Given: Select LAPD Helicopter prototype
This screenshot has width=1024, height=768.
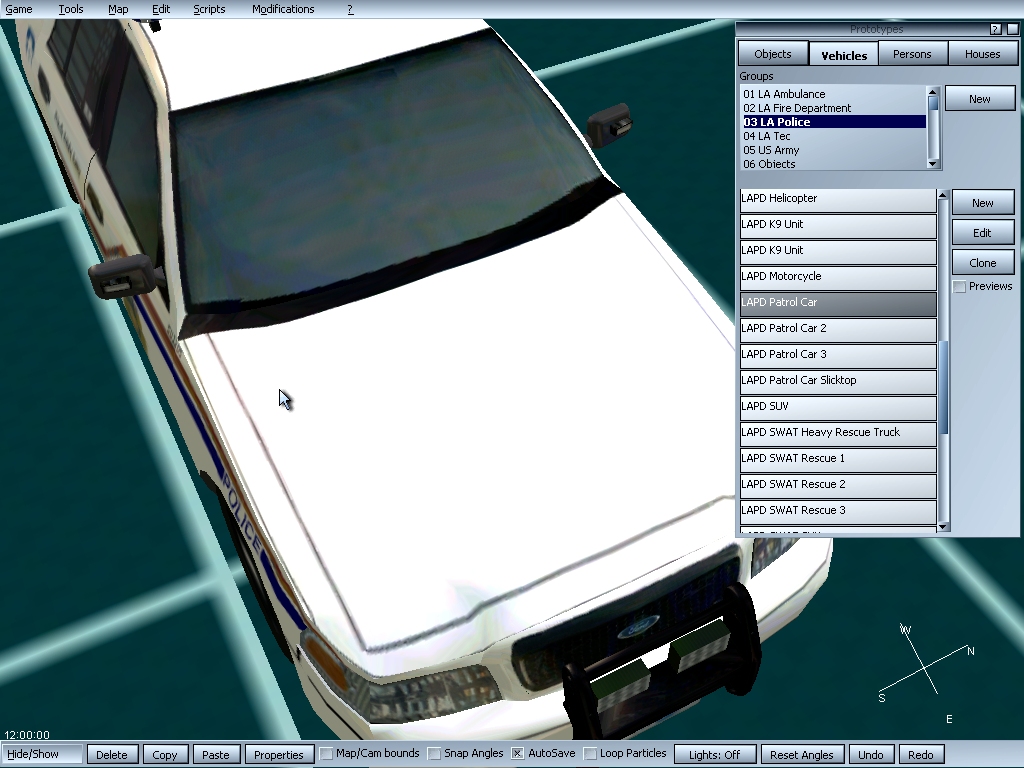Looking at the screenshot, I should pos(838,200).
